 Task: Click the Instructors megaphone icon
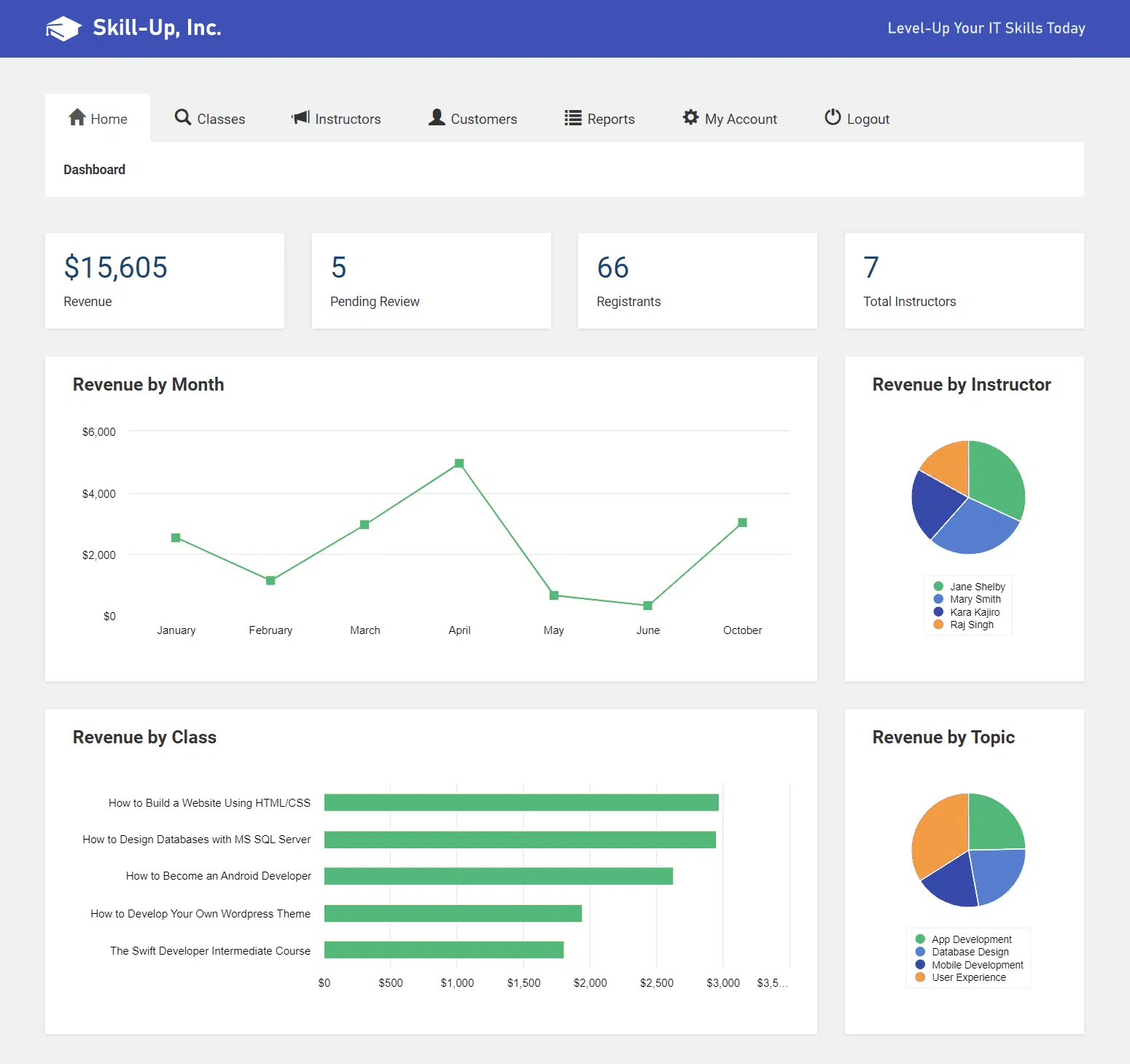[300, 117]
